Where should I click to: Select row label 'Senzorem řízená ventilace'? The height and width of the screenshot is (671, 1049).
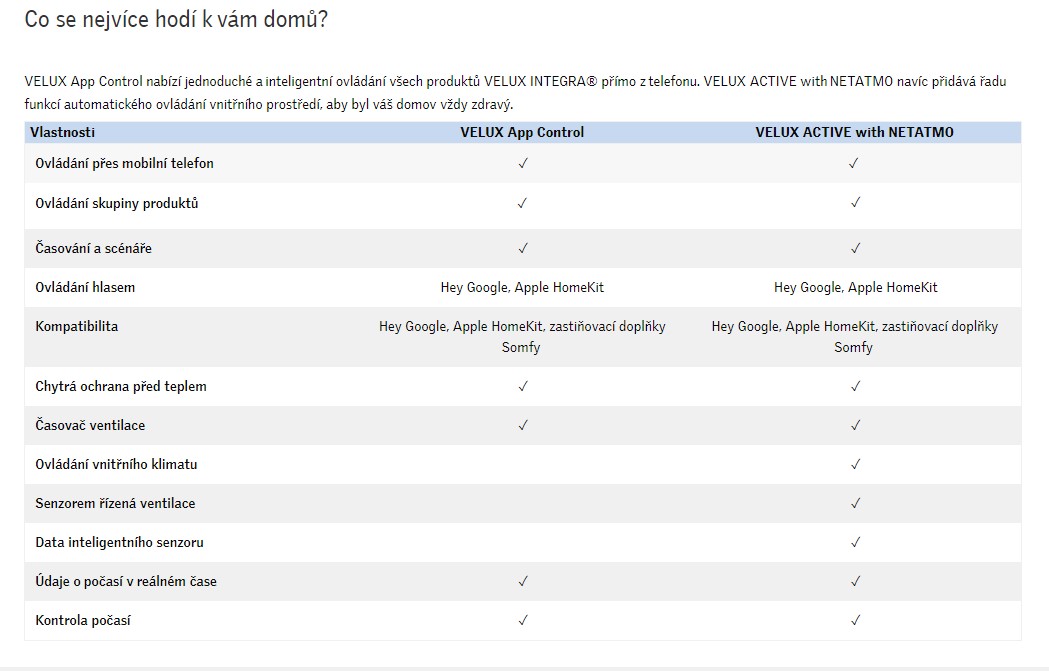(x=115, y=503)
